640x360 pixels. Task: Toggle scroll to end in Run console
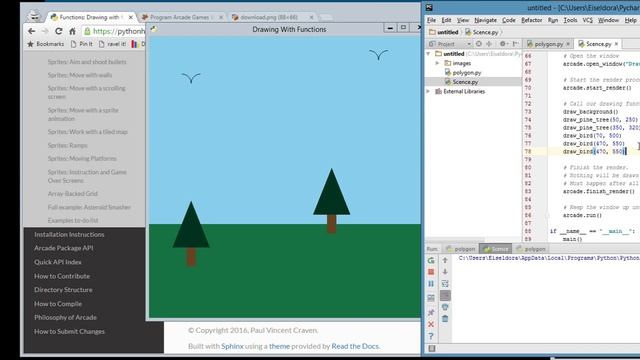[x=445, y=296]
